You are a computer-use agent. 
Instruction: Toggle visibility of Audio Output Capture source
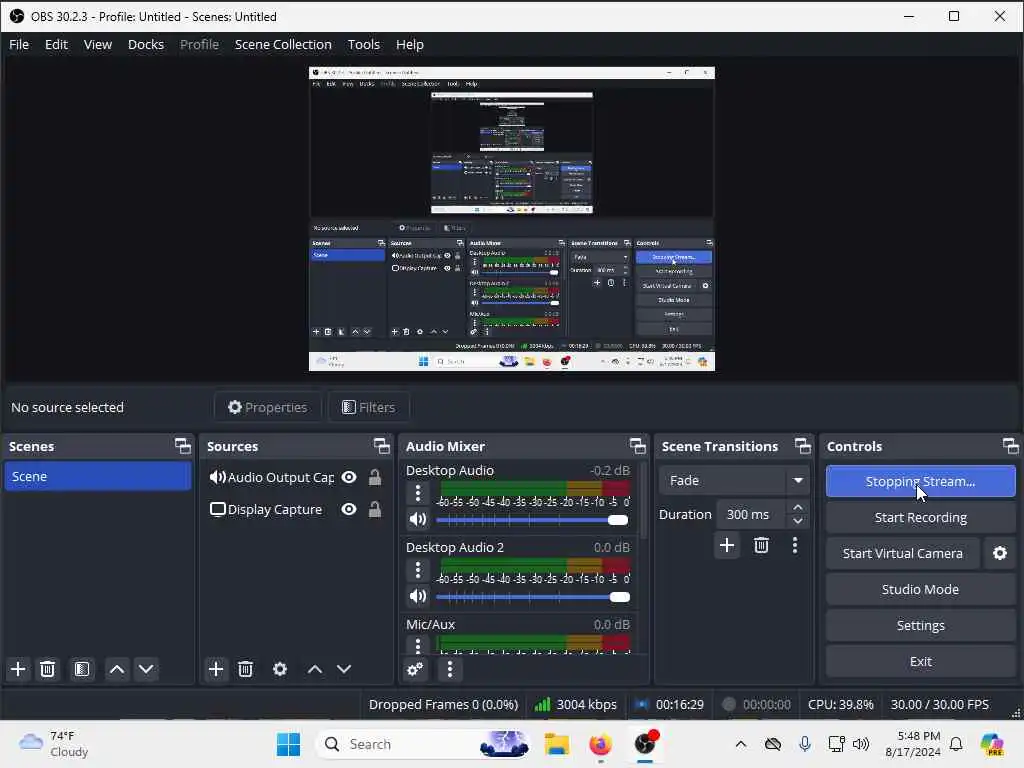click(x=349, y=477)
